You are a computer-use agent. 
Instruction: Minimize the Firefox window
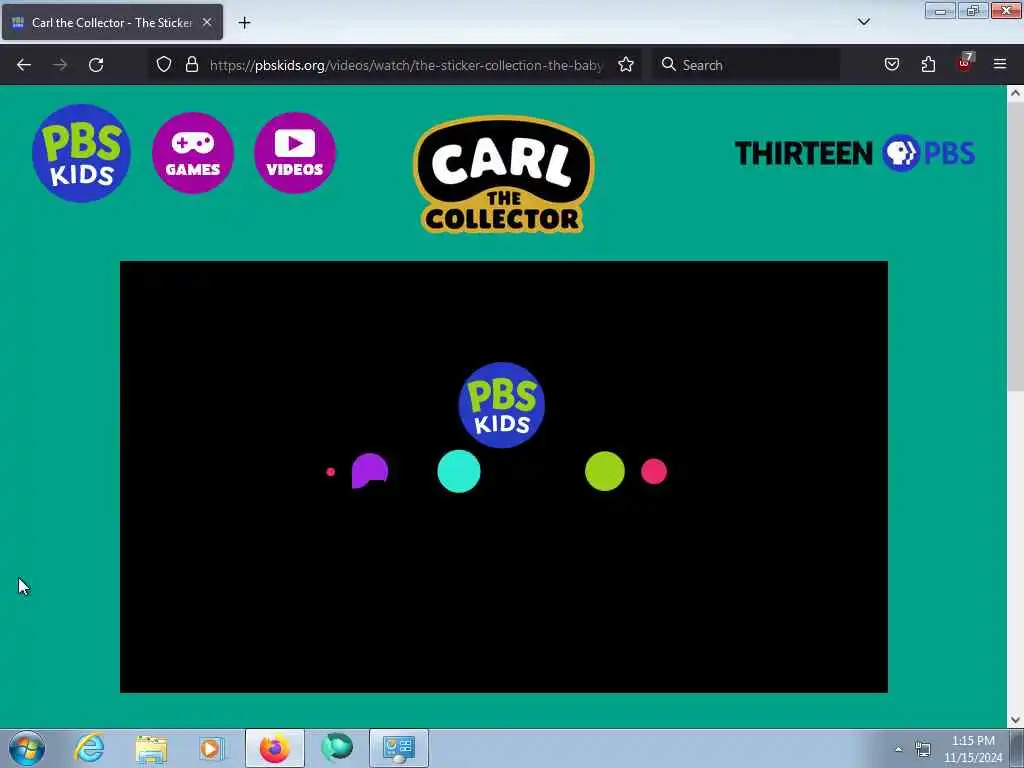[x=940, y=11]
